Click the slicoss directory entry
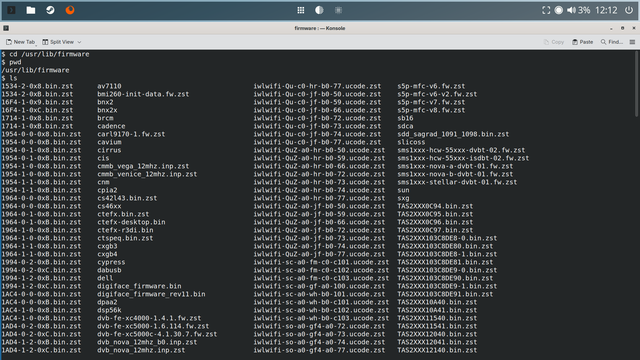Image resolution: width=640 pixels, height=360 pixels. tap(411, 142)
